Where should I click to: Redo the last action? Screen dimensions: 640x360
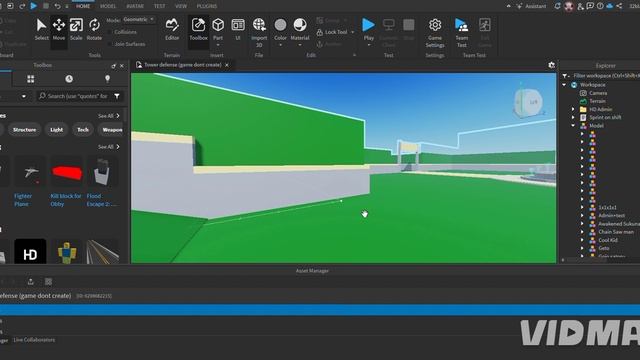click(22, 6)
